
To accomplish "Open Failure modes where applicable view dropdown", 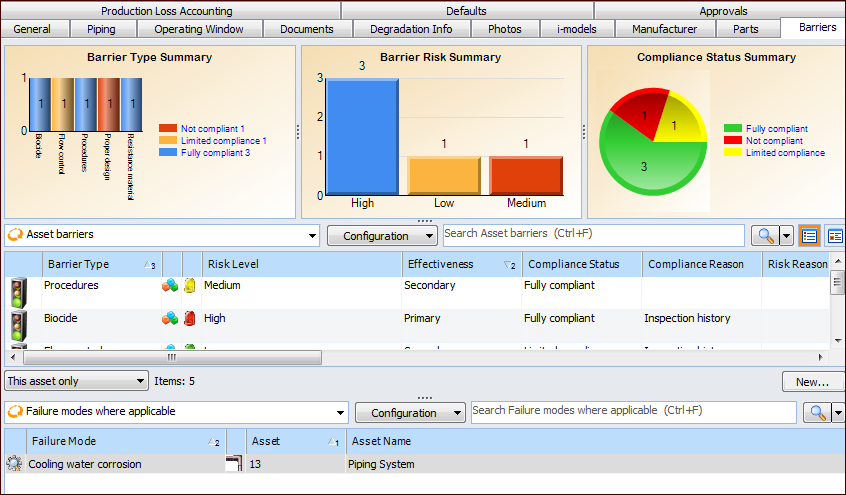I will pyautogui.click(x=340, y=413).
